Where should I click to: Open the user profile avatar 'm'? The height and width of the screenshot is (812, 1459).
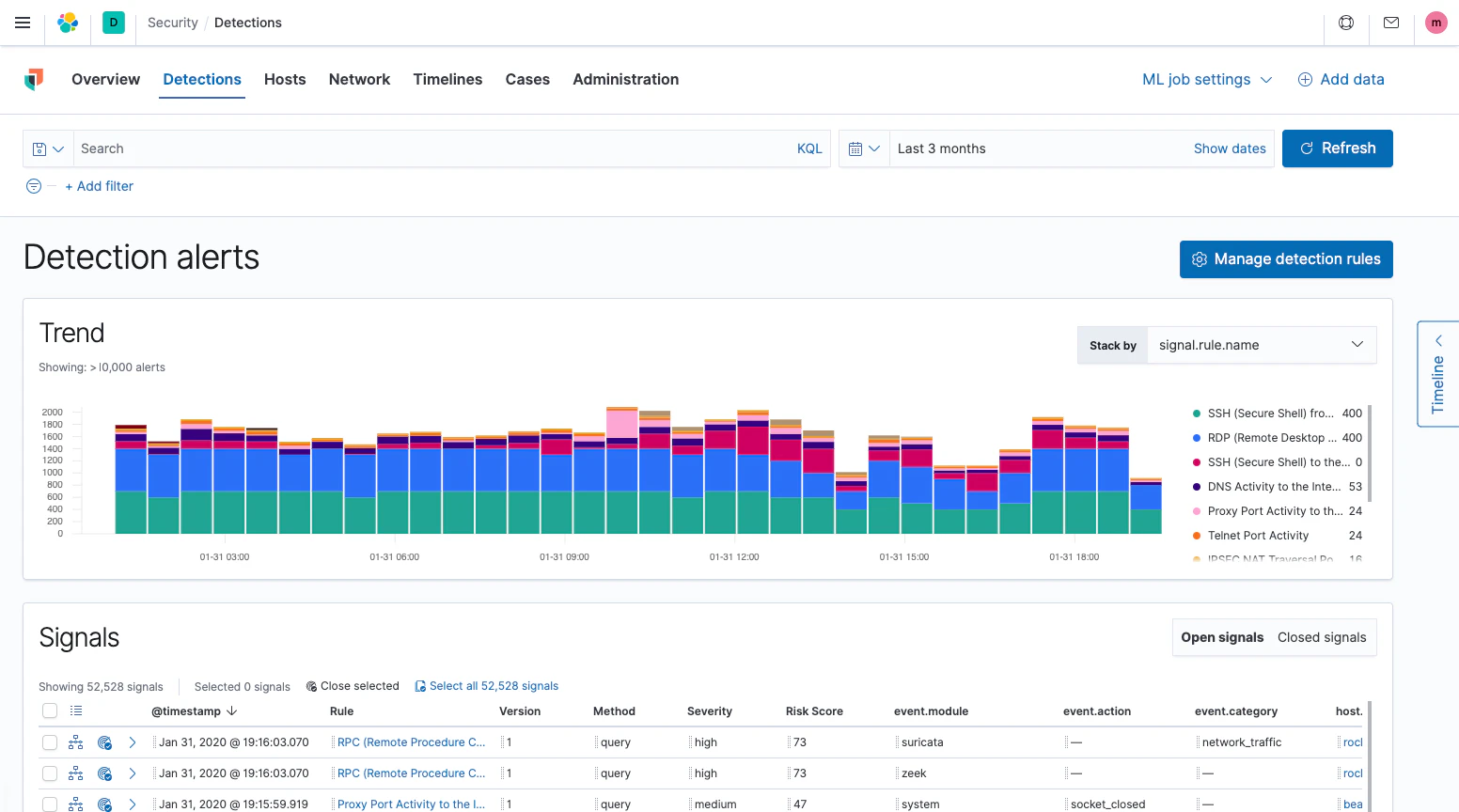tap(1435, 22)
